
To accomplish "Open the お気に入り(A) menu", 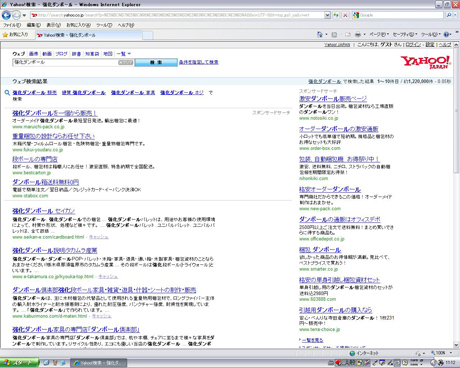I will coord(79,25).
